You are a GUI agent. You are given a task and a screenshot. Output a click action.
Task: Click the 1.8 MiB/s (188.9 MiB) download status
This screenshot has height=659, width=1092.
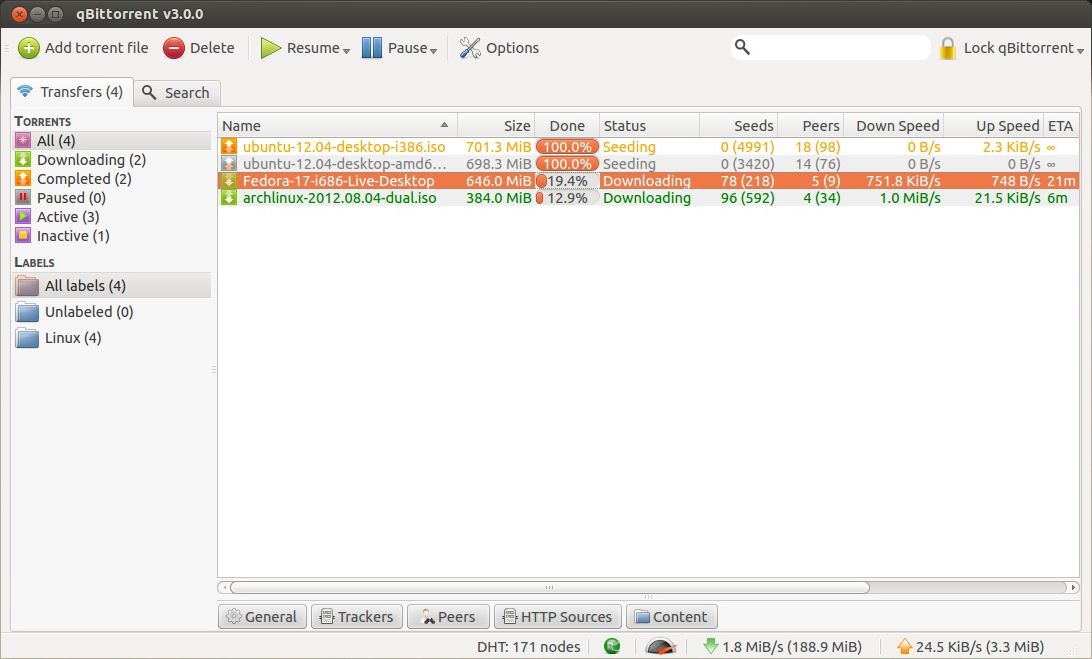coord(792,646)
